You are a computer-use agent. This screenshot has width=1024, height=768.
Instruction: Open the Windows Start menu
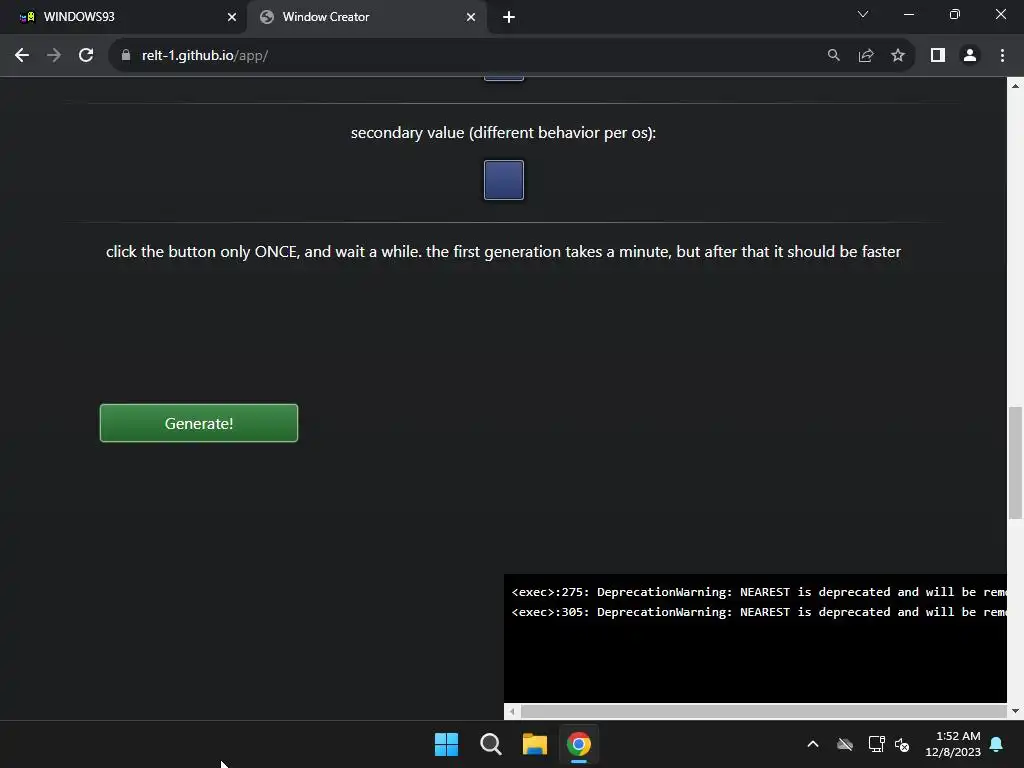[447, 744]
